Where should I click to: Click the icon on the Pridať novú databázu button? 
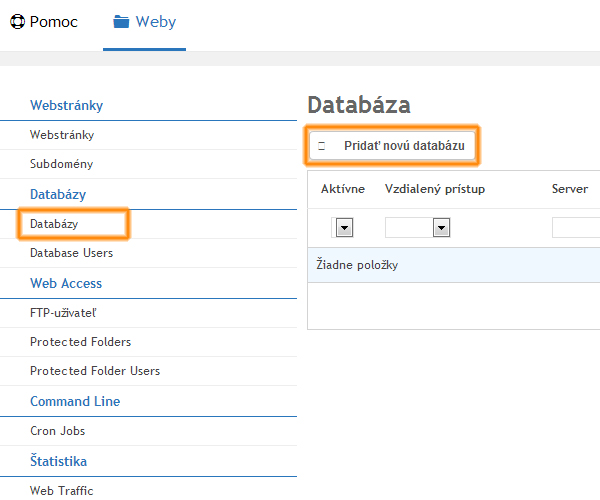322,146
